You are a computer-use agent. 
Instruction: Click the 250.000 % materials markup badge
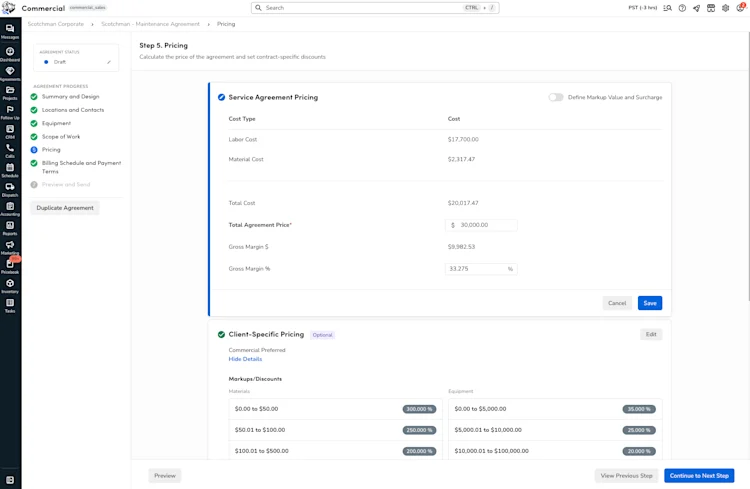click(419, 430)
